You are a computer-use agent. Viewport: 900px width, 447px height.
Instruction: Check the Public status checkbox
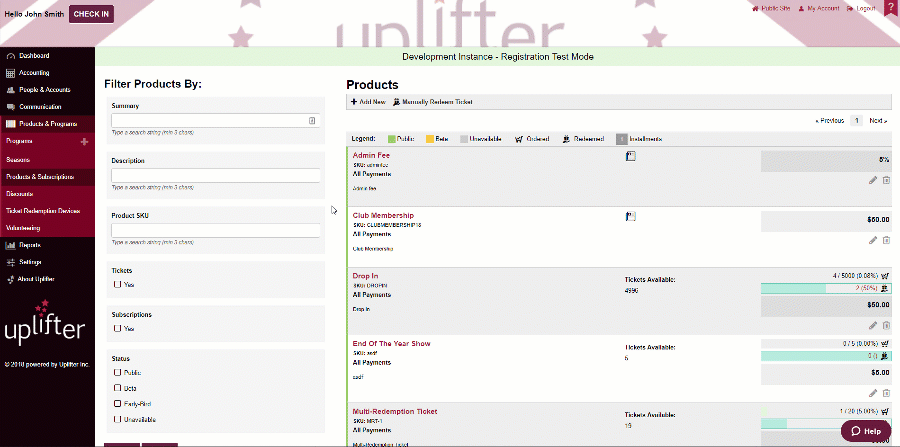coord(118,372)
